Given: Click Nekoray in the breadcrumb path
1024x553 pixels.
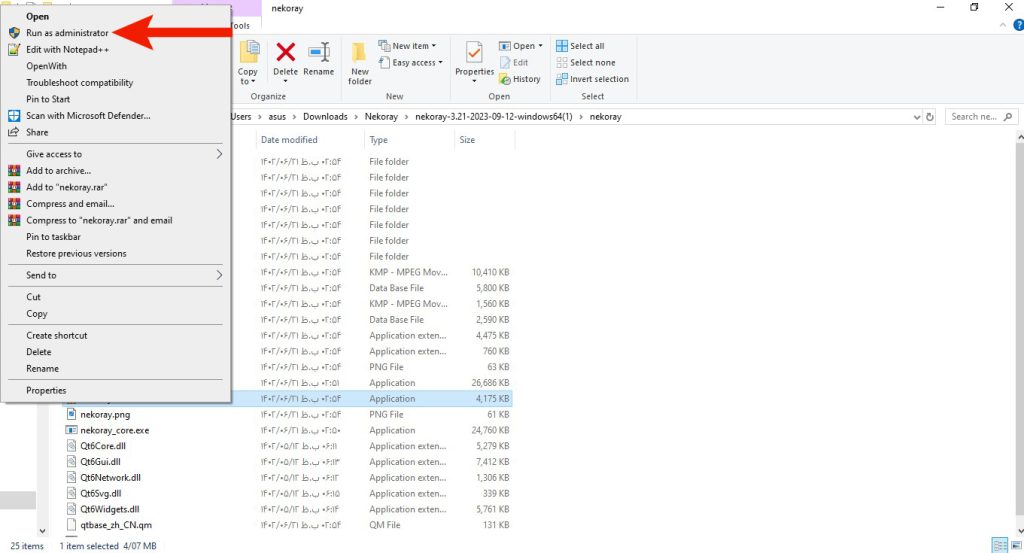Looking at the screenshot, I should (x=381, y=117).
